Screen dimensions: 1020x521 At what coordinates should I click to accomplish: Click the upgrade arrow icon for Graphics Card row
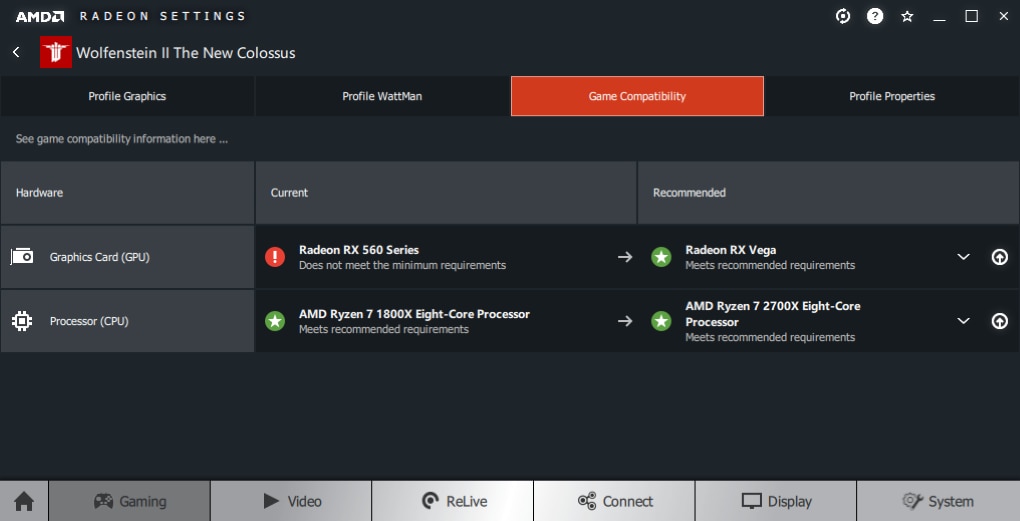click(x=999, y=257)
